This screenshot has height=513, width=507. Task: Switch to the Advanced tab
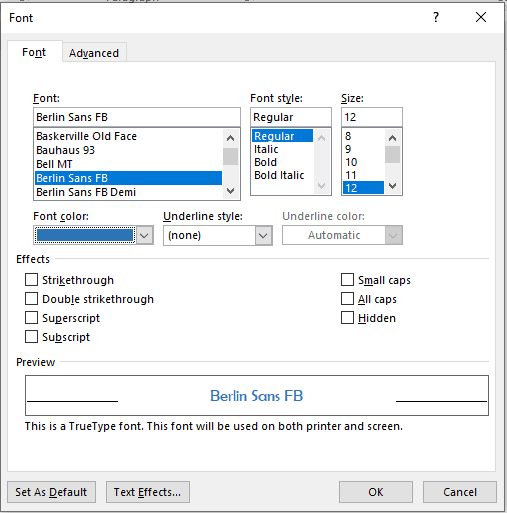94,53
